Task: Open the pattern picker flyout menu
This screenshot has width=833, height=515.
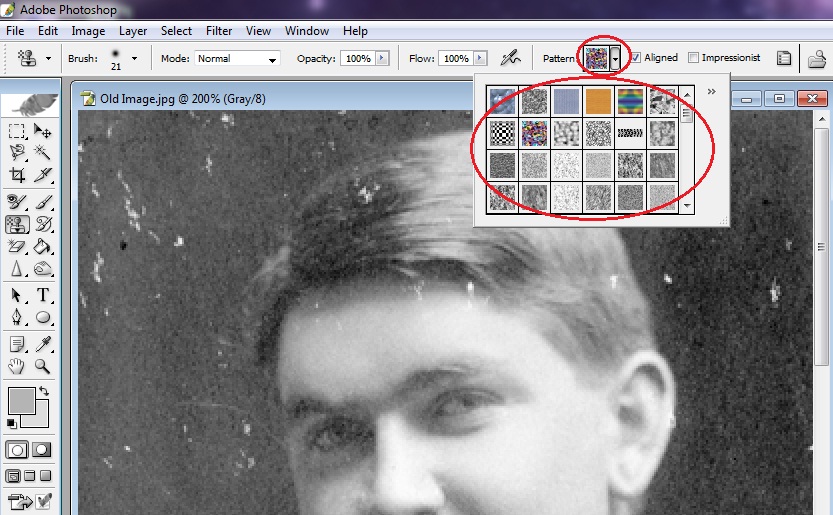Action: pyautogui.click(x=711, y=91)
